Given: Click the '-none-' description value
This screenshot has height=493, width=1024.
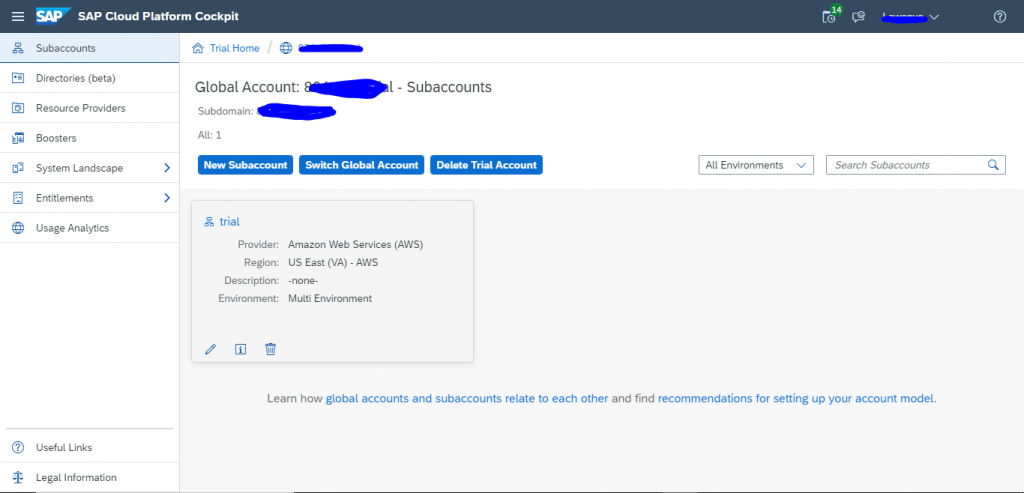Looking at the screenshot, I should tap(303, 281).
